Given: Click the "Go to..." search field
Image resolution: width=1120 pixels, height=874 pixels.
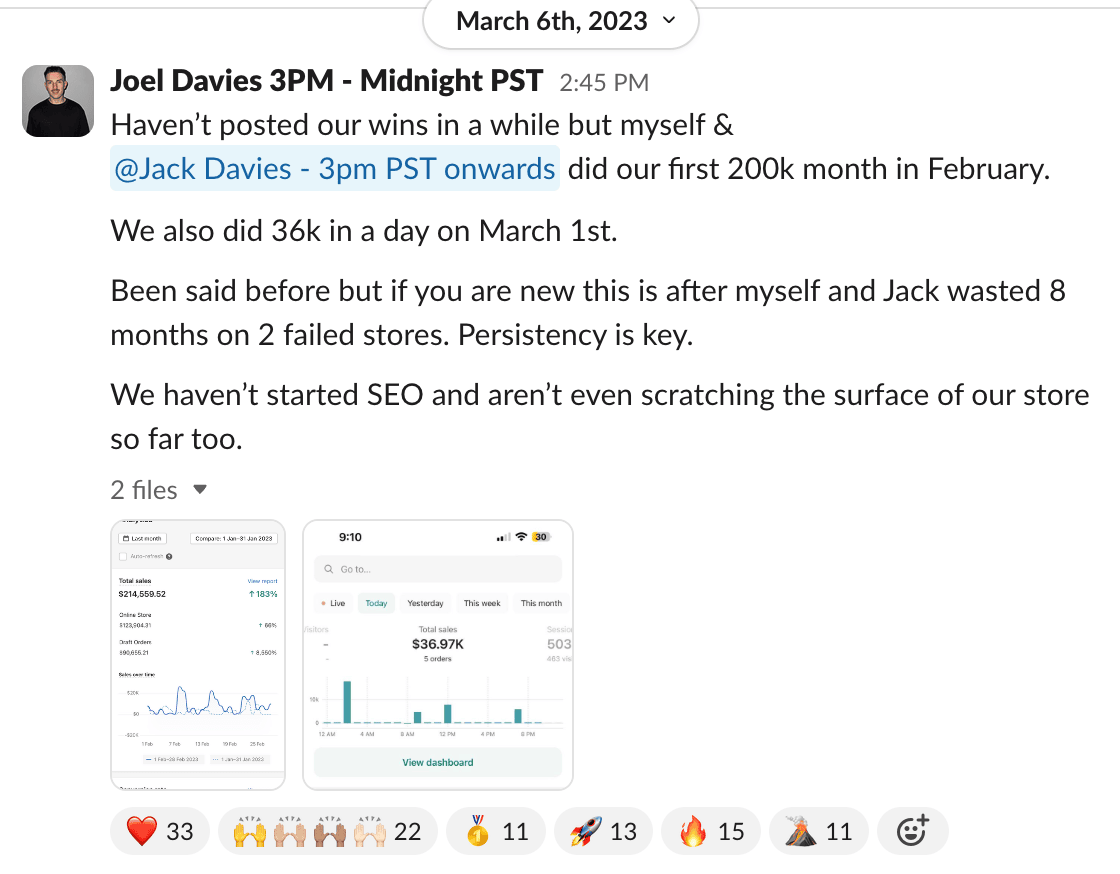Looking at the screenshot, I should click(438, 569).
